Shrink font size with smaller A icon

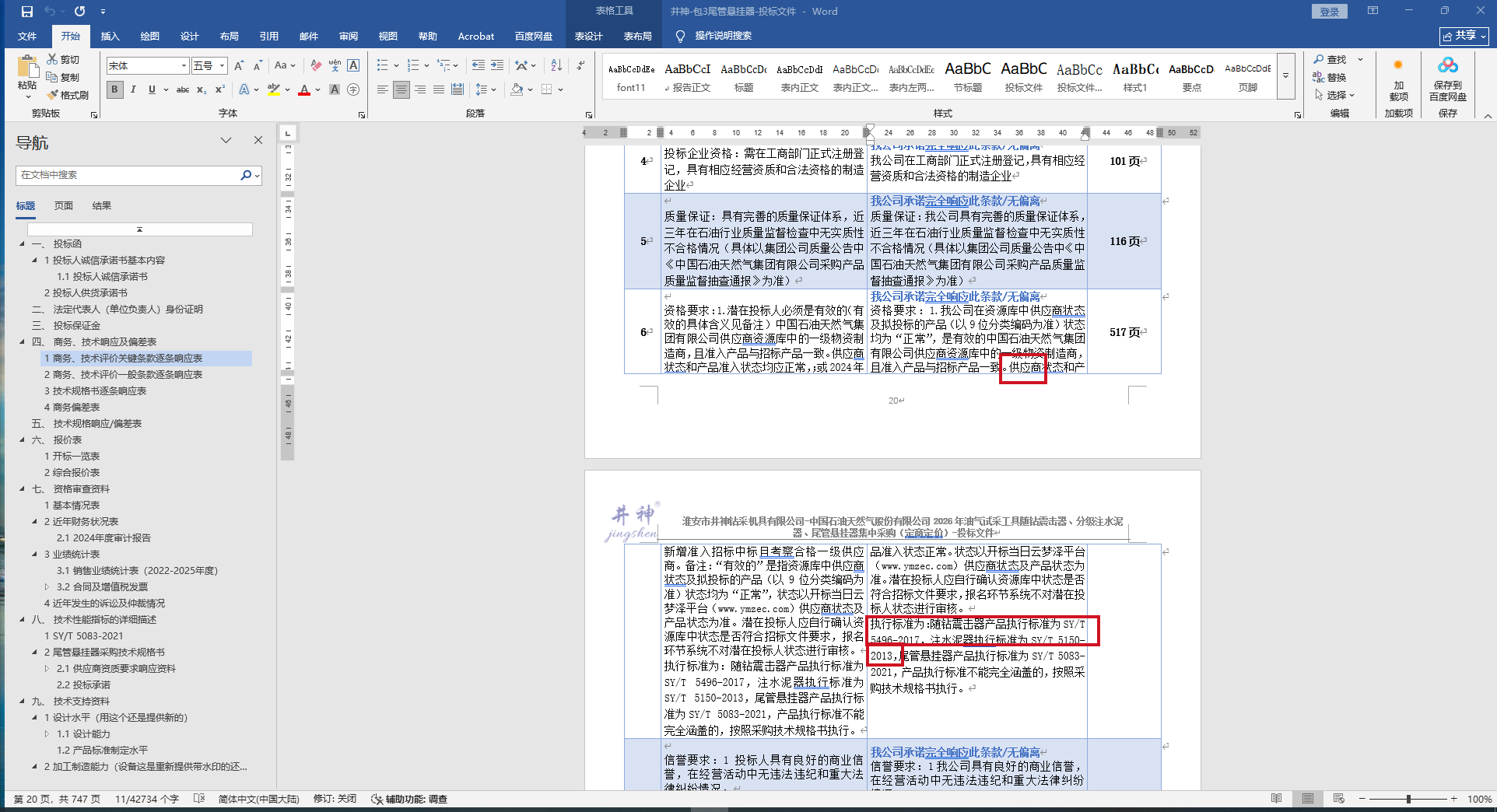[258, 66]
